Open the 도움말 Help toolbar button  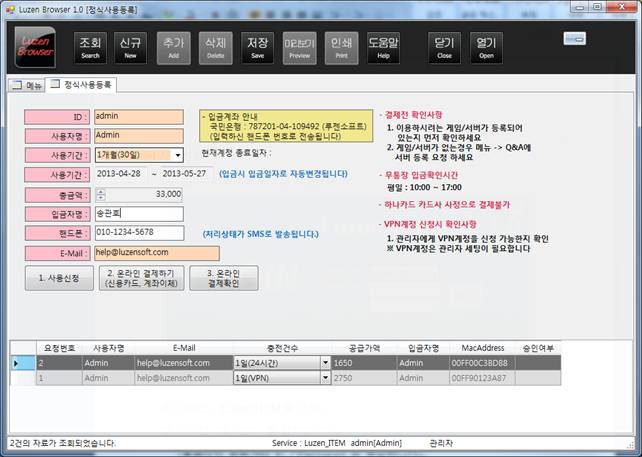[383, 47]
